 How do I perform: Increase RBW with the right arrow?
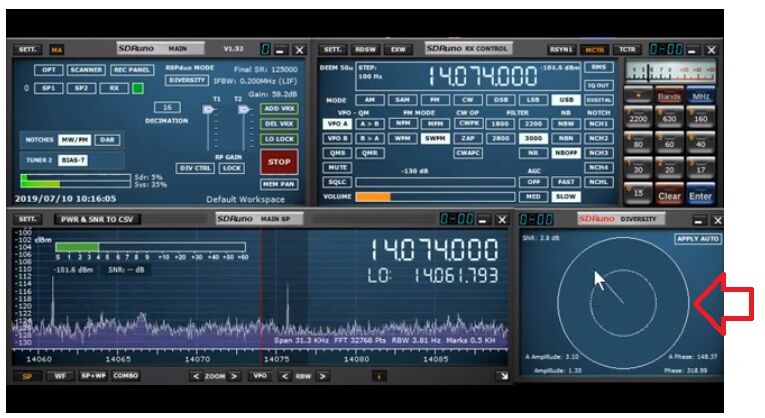[x=322, y=376]
